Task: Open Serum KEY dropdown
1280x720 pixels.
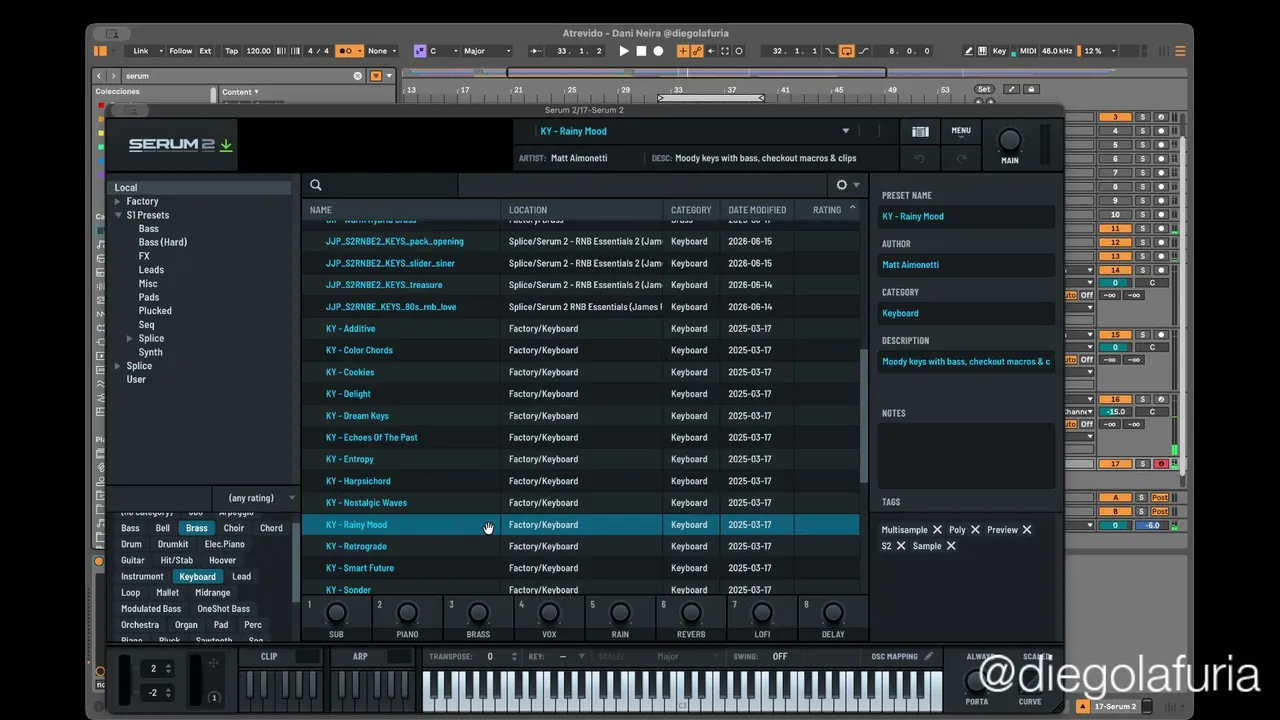Action: tap(563, 657)
